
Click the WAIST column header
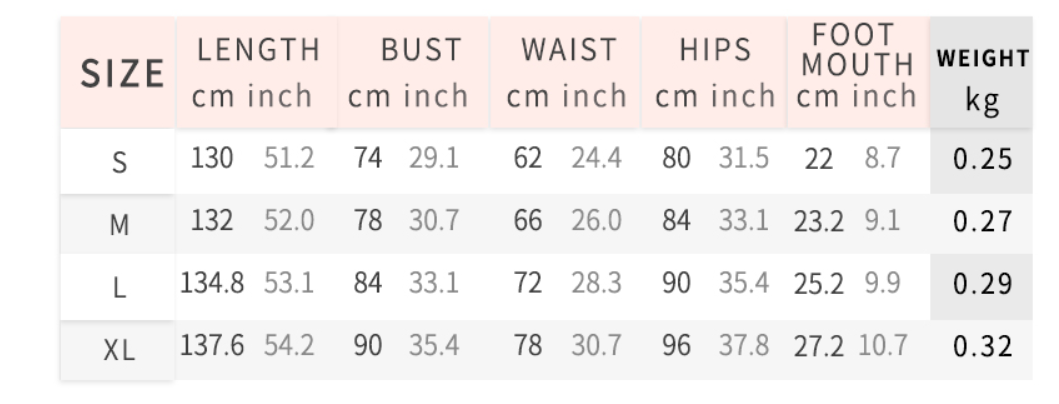pyautogui.click(x=566, y=73)
